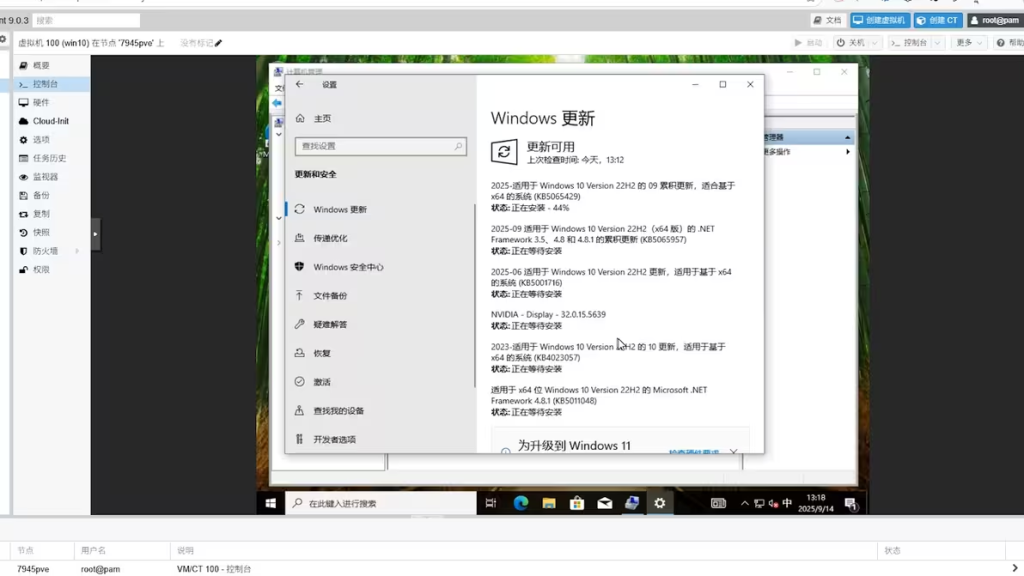The width and height of the screenshot is (1024, 576).
Task: Open the 硬件 (Hardware) panel in the sidebar
Action: [41, 103]
